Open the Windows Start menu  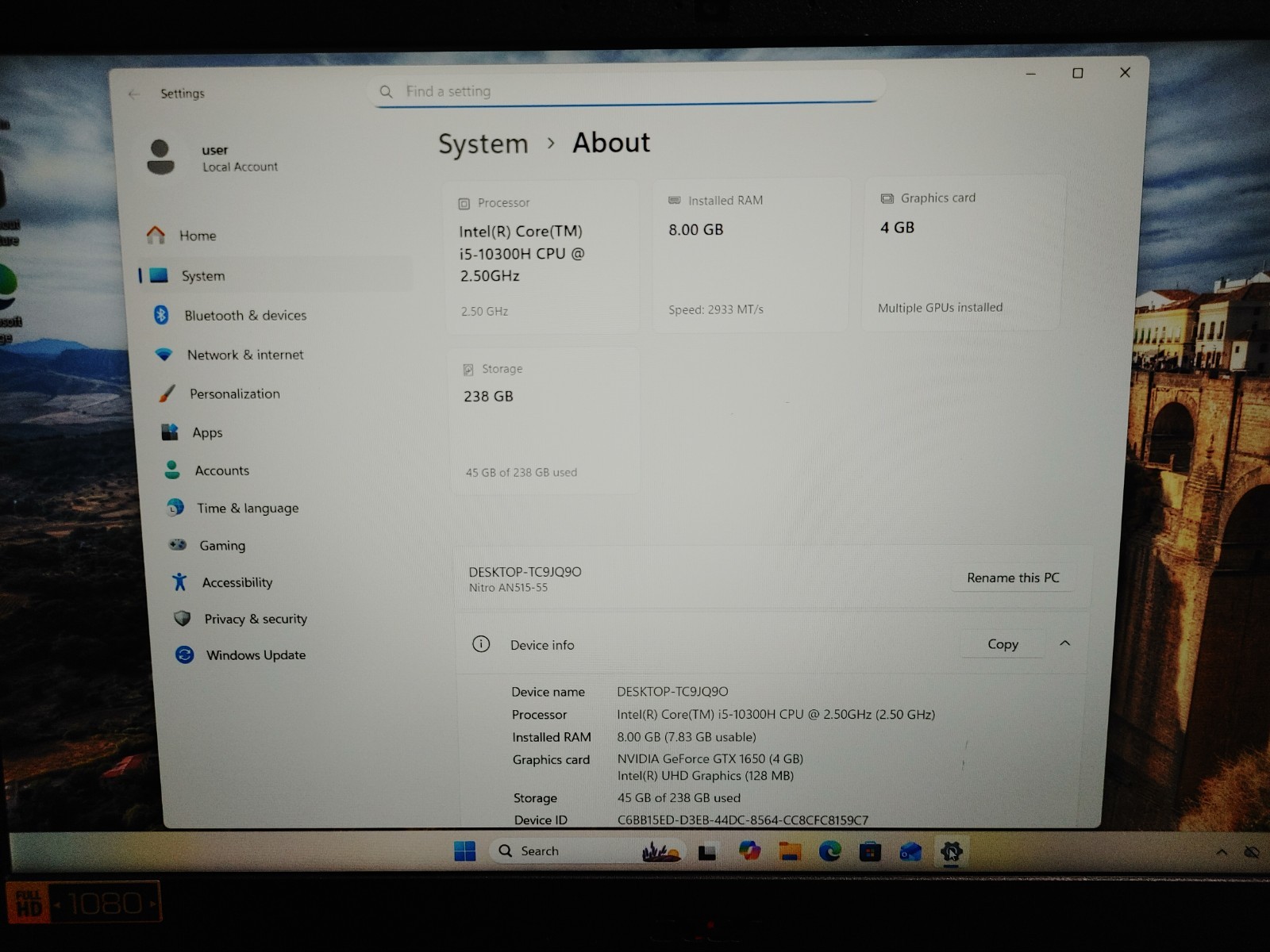pyautogui.click(x=464, y=851)
